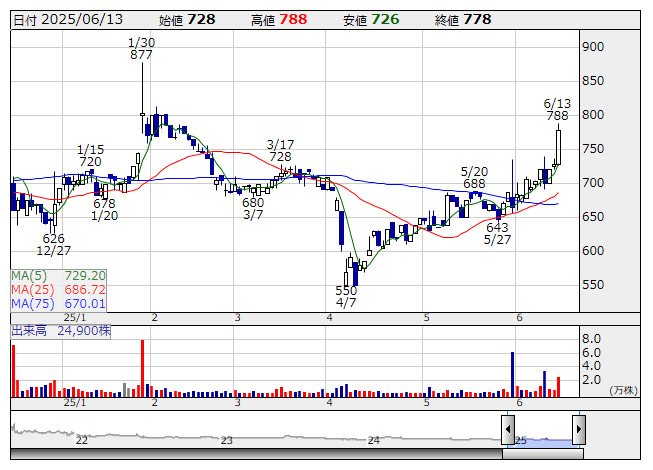Click the low price value 726
This screenshot has height=470, width=653.
click(385, 19)
